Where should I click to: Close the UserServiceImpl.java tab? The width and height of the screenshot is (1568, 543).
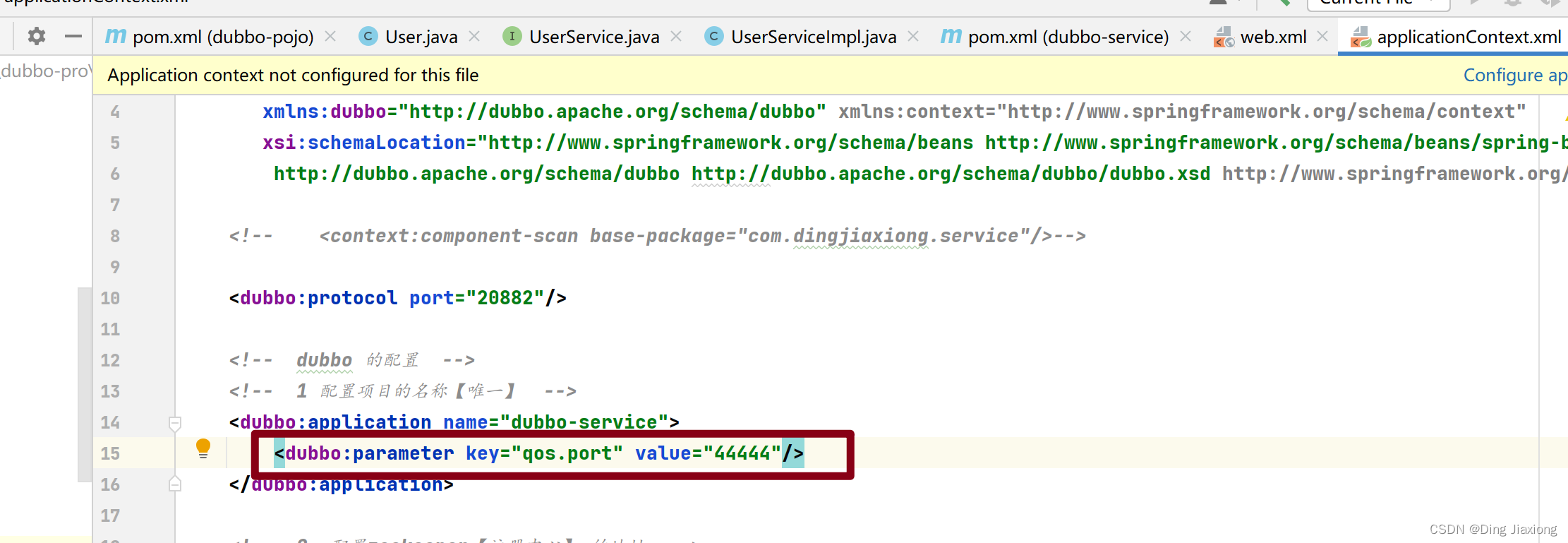[913, 36]
